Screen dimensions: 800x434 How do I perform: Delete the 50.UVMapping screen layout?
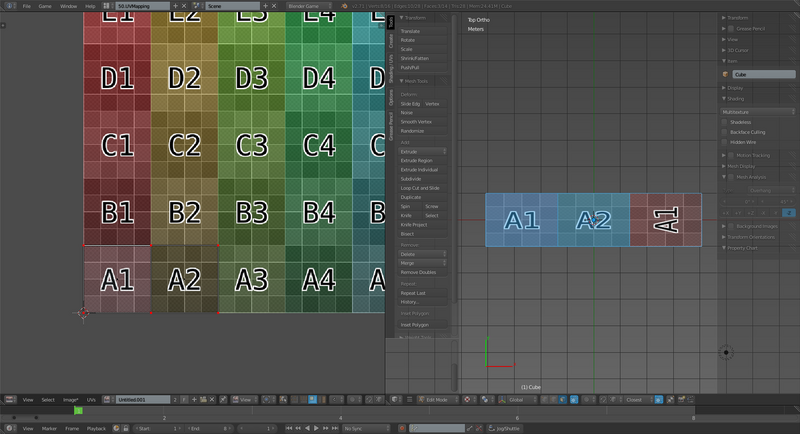pos(184,6)
